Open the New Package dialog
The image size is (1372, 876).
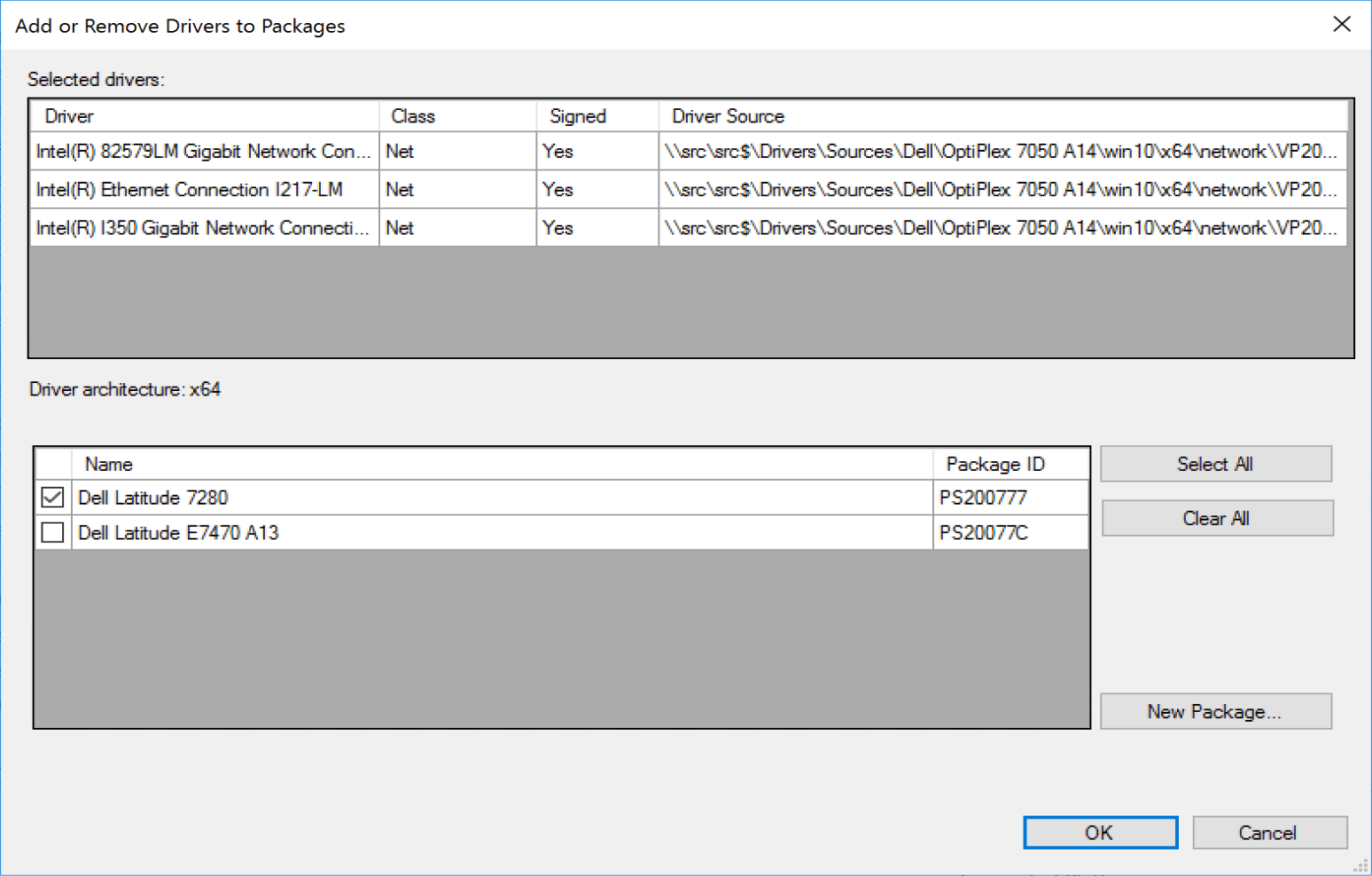coord(1215,710)
